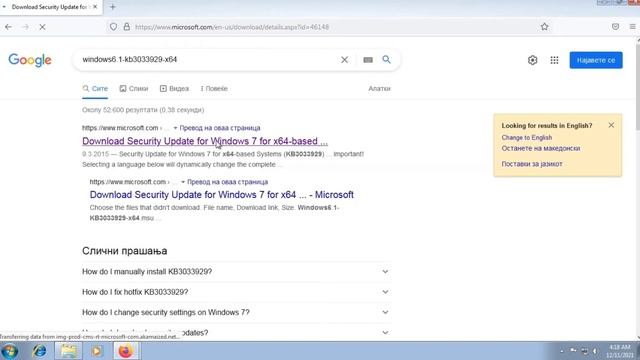The height and width of the screenshot is (360, 640).
Task: Launch Internet Explorer from taskbar
Action: click(39, 351)
